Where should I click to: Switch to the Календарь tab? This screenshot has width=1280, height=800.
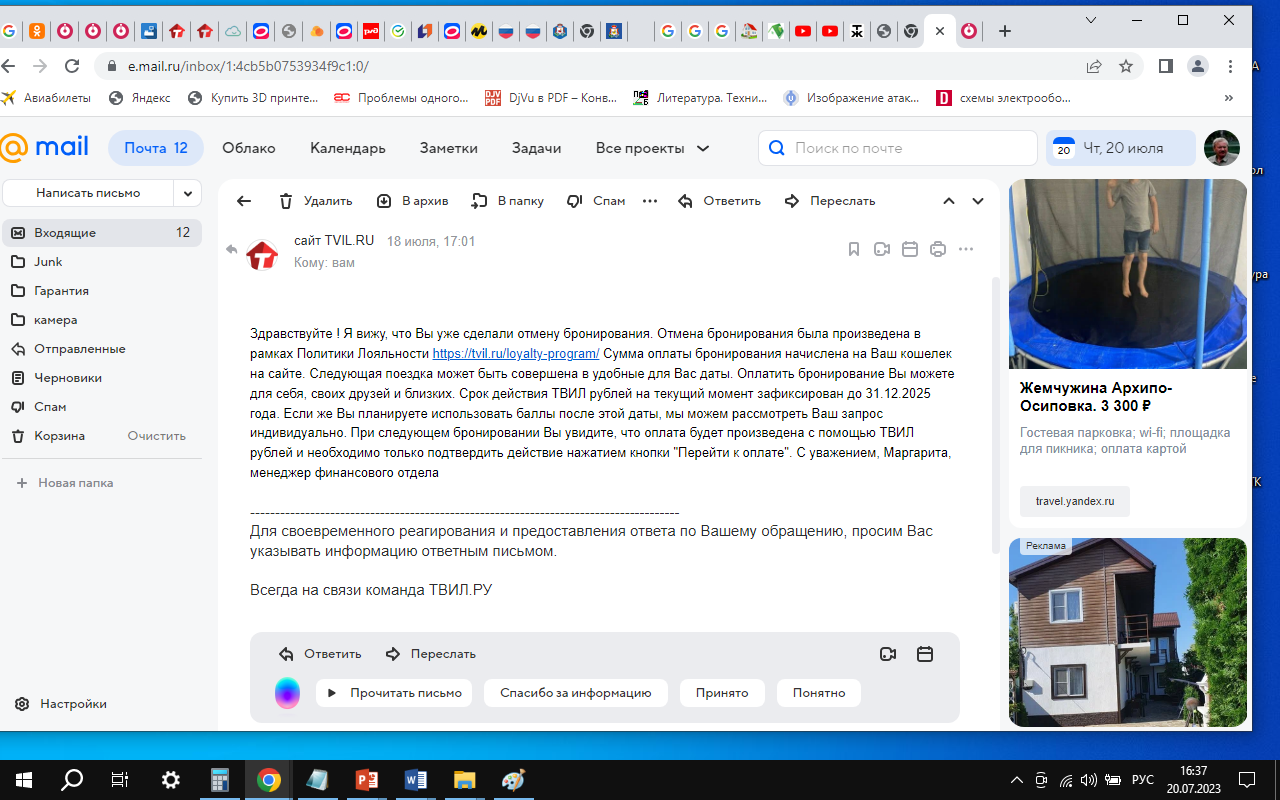pyautogui.click(x=347, y=148)
